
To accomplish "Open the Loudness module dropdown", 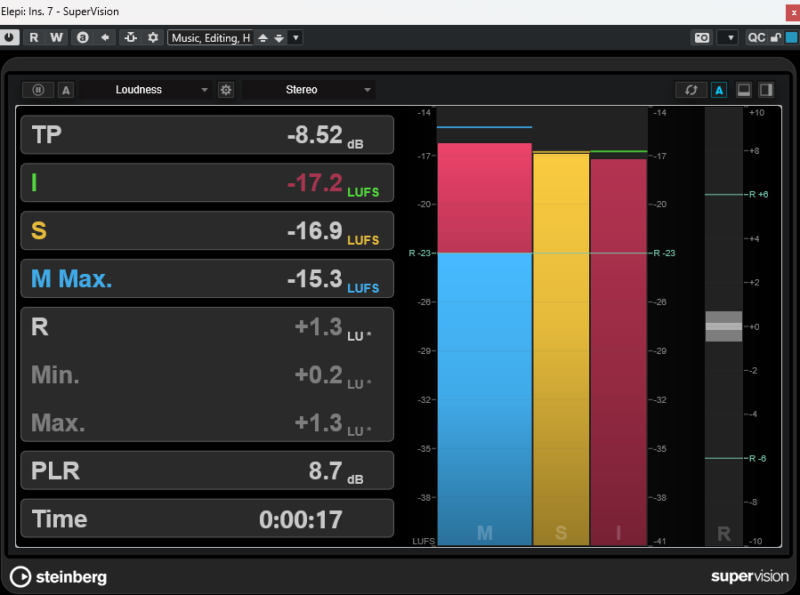I will click(145, 90).
